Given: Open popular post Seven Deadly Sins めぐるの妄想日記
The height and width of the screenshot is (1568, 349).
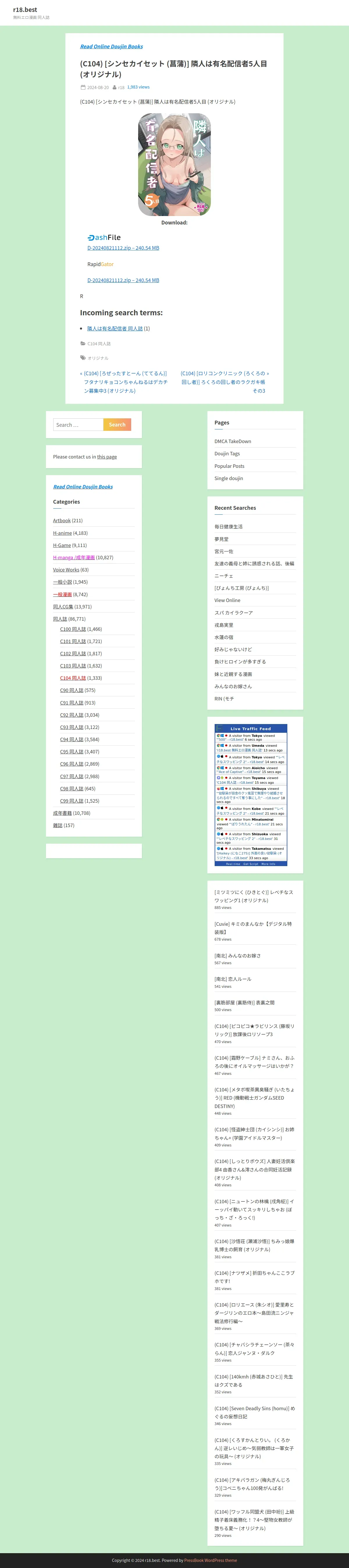Looking at the screenshot, I should tap(255, 1412).
